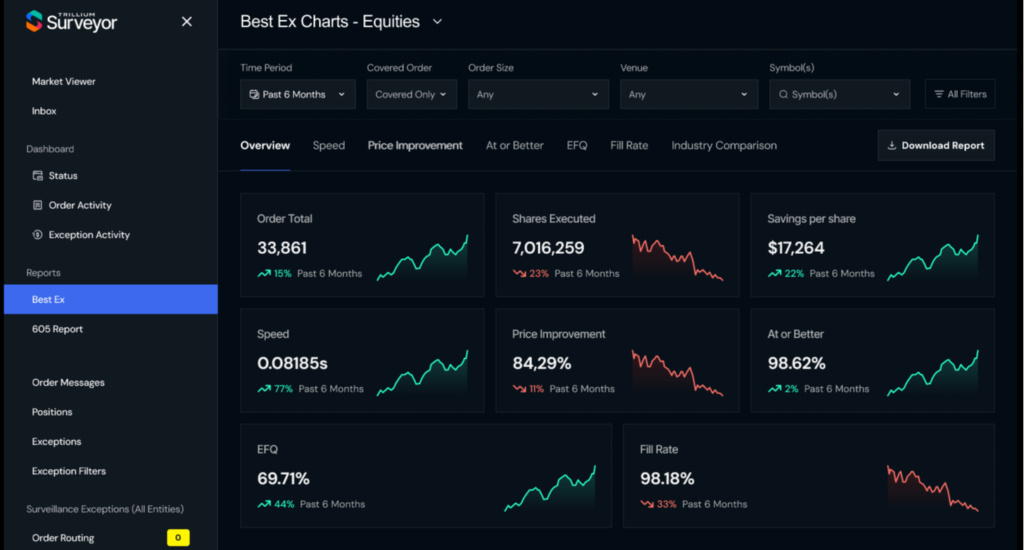
Task: Switch to the Price Improvement tab
Action: (415, 145)
